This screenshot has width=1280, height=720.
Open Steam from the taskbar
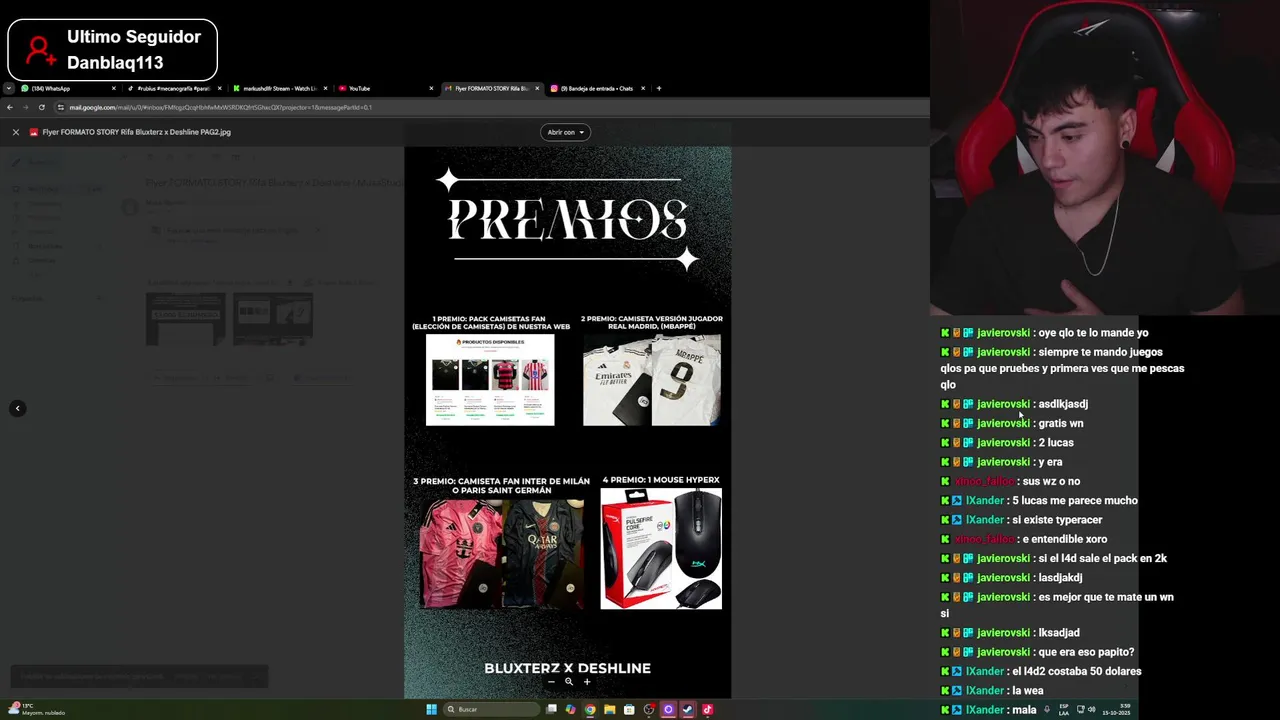688,709
